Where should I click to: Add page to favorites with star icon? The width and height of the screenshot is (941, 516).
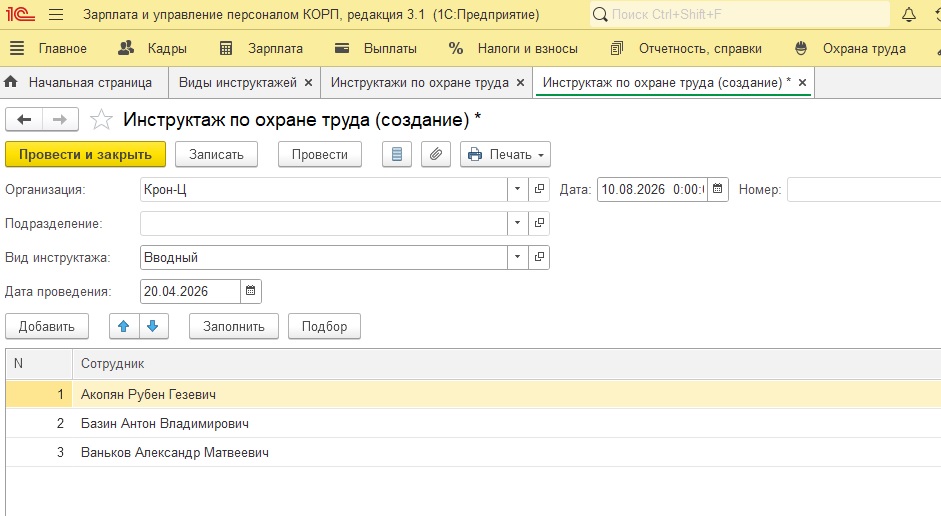[x=101, y=120]
